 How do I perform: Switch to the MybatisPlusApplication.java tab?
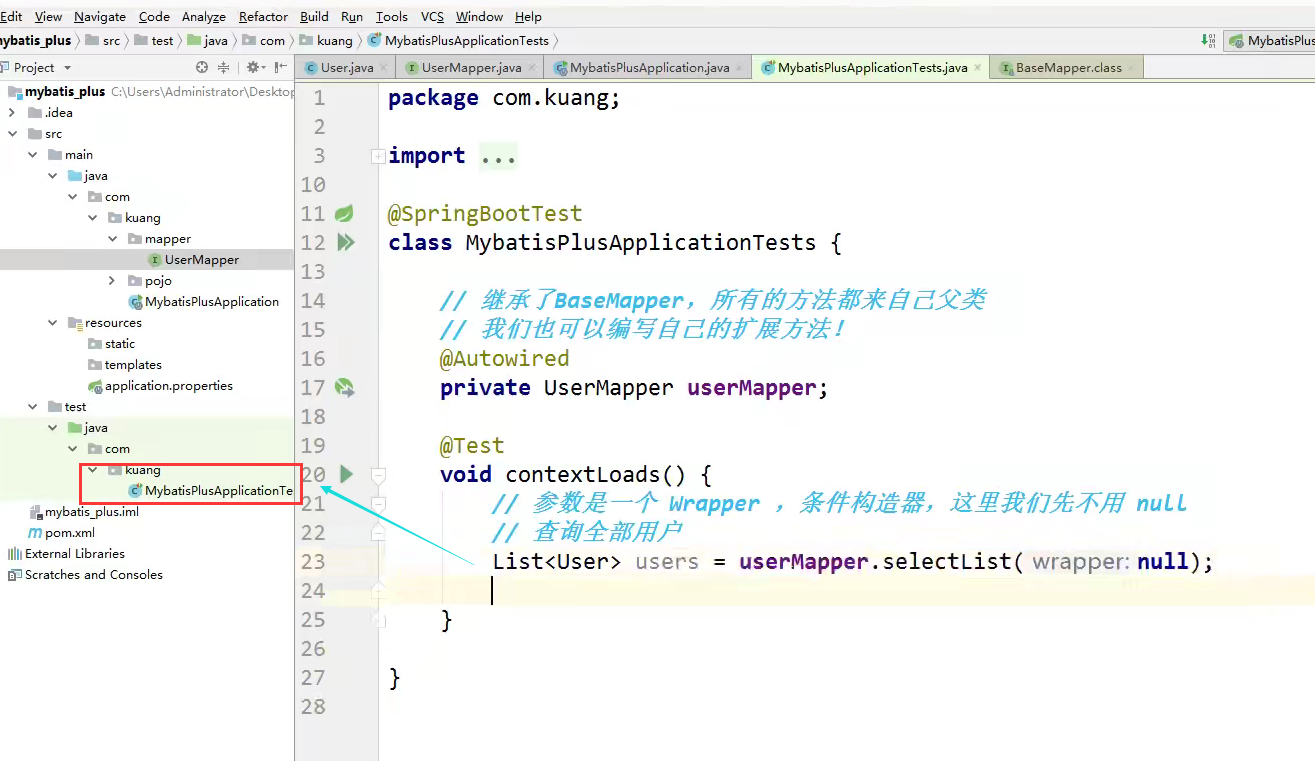click(x=649, y=68)
